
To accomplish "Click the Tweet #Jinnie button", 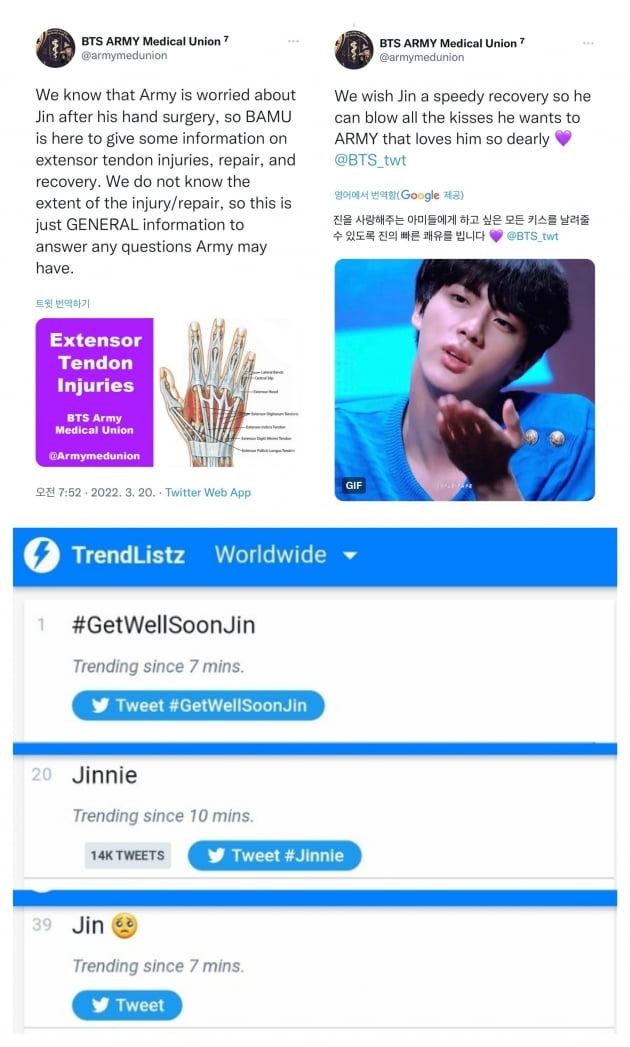I will click(x=275, y=855).
